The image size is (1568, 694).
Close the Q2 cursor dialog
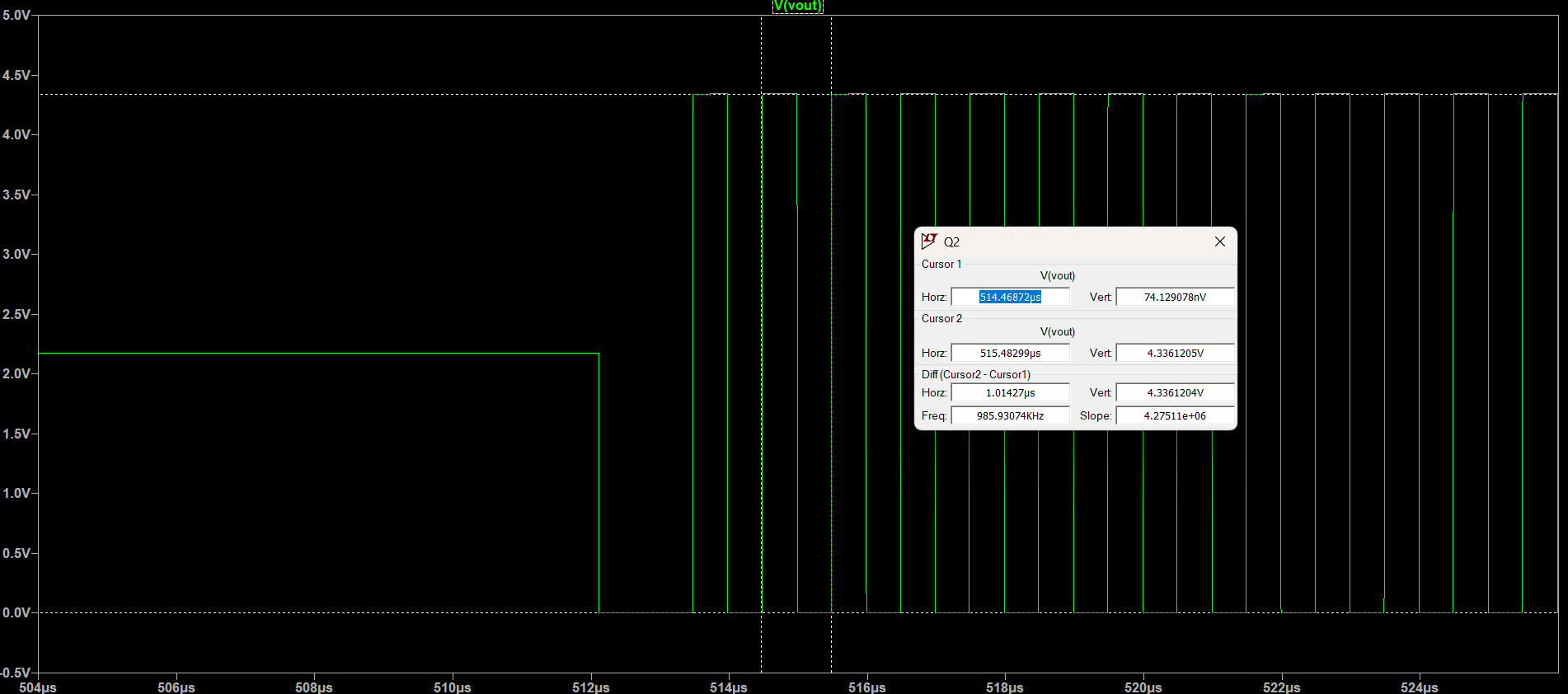pos(1219,241)
